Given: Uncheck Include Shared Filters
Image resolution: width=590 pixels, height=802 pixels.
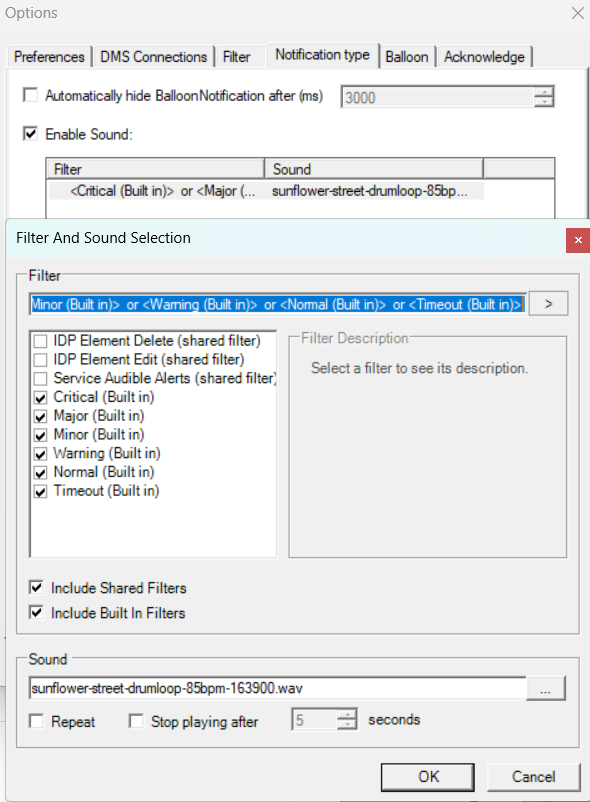Looking at the screenshot, I should tap(36, 588).
